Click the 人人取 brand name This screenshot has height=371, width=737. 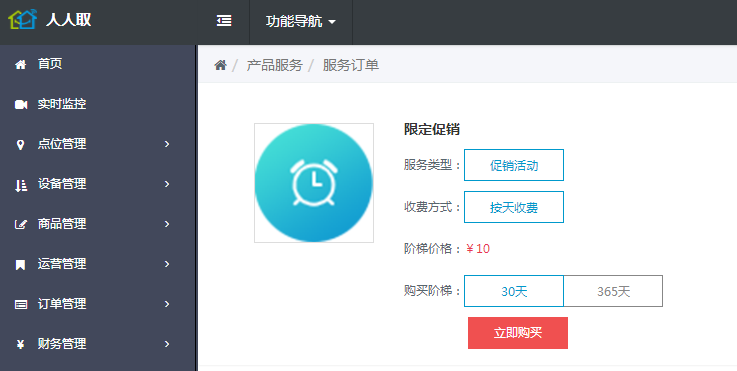69,20
